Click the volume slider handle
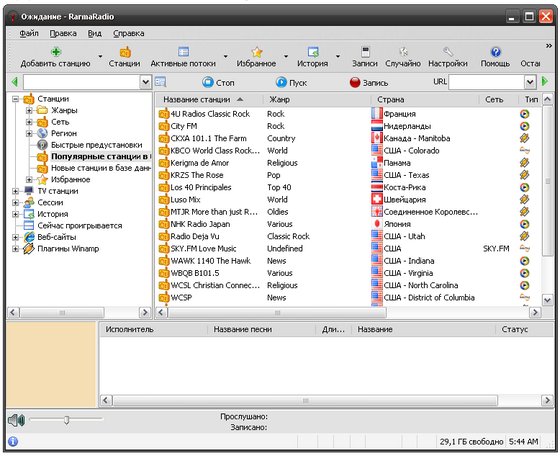Screen dimensions: 560x456 [x=66, y=420]
